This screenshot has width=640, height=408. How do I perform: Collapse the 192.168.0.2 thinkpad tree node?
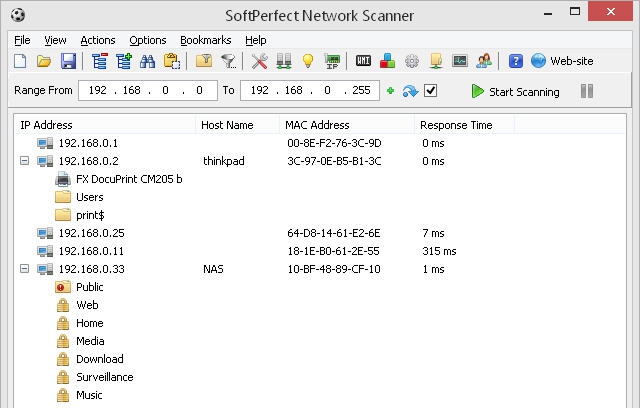pos(24,161)
